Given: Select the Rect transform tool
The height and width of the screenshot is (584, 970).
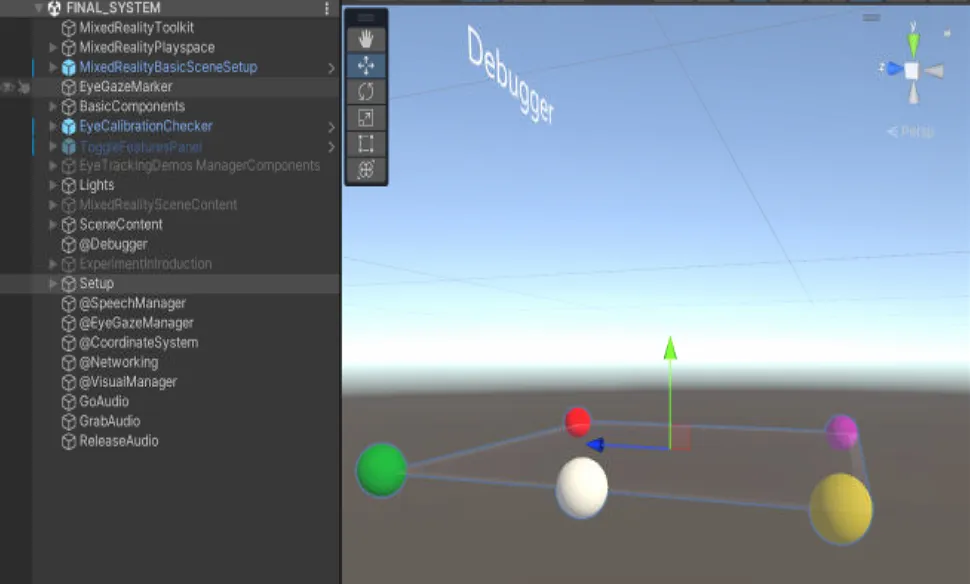Looking at the screenshot, I should coord(366,144).
